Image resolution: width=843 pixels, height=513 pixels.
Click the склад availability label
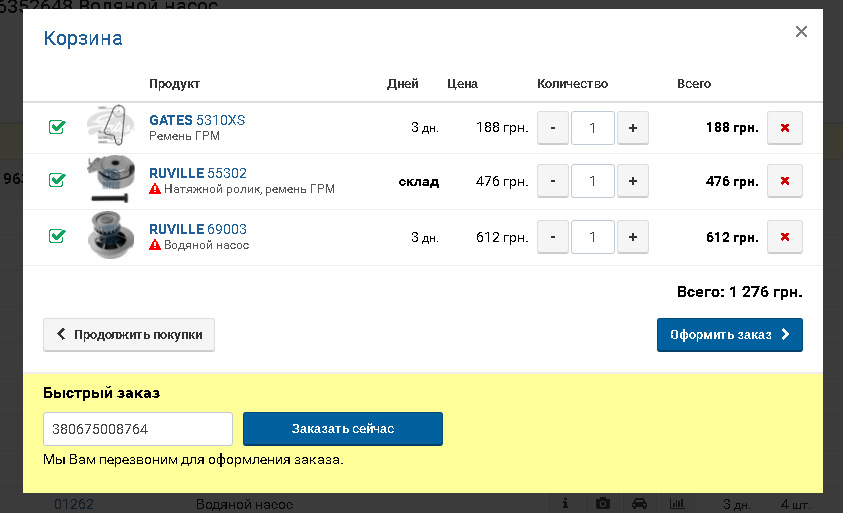pos(419,182)
